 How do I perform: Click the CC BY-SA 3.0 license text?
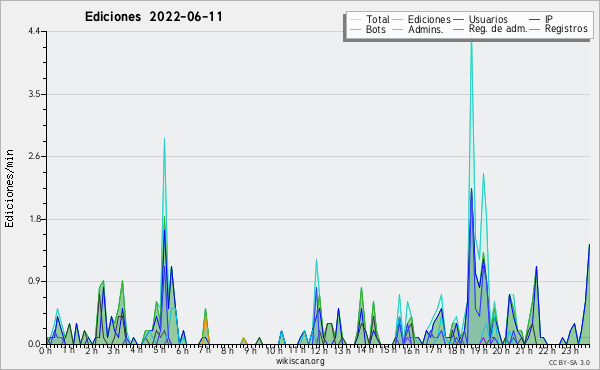click(569, 362)
